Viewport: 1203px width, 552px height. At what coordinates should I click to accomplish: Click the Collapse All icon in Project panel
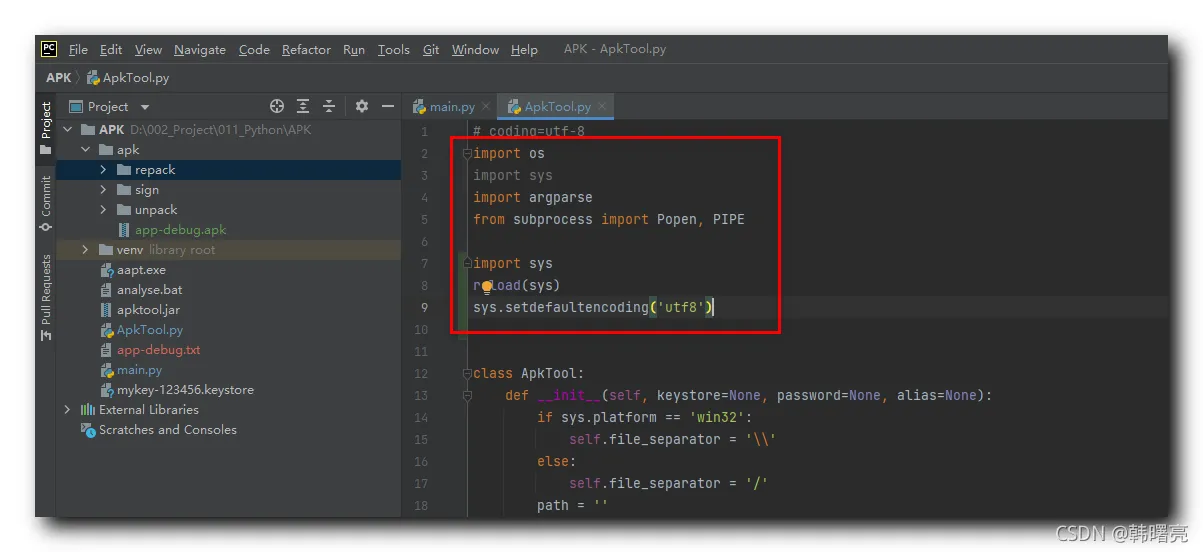point(329,106)
